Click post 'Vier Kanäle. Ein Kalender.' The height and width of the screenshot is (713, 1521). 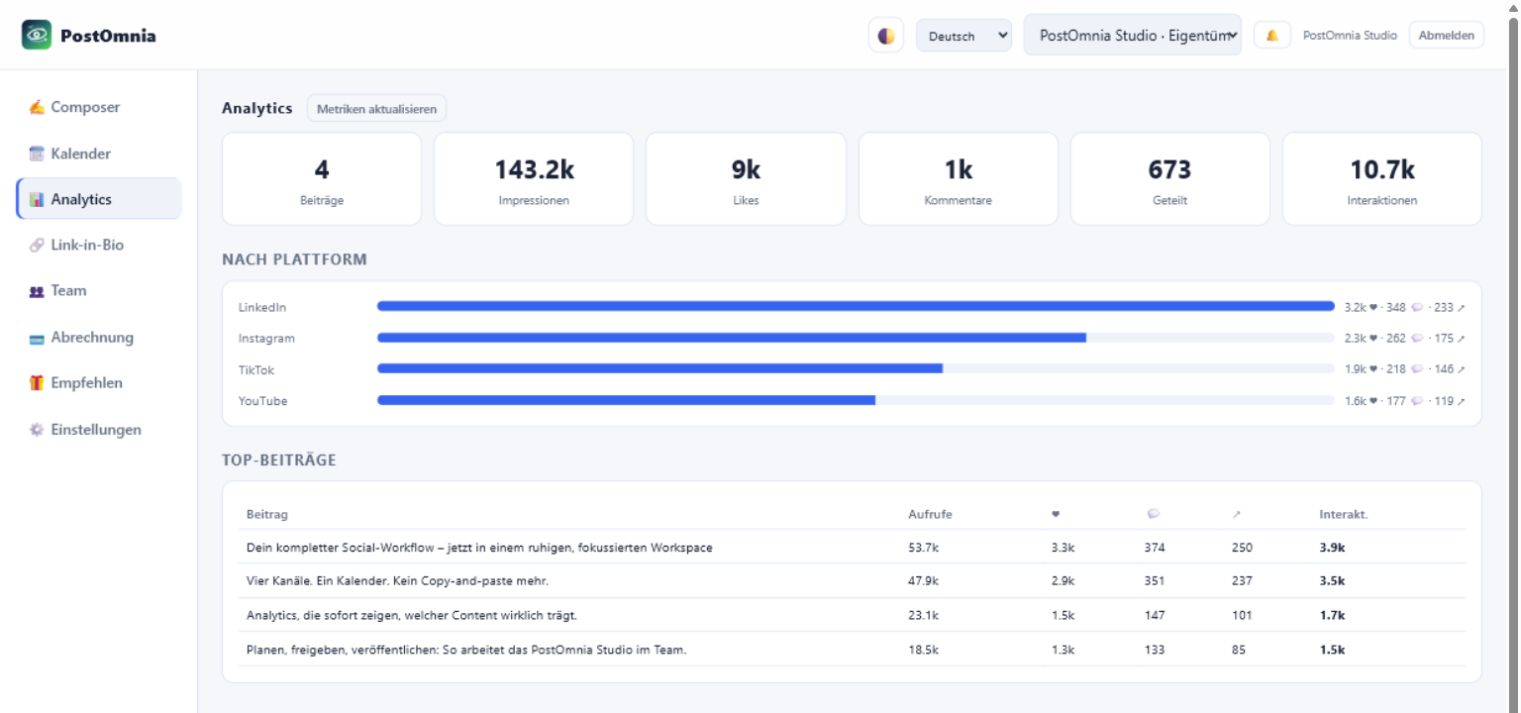pos(397,581)
